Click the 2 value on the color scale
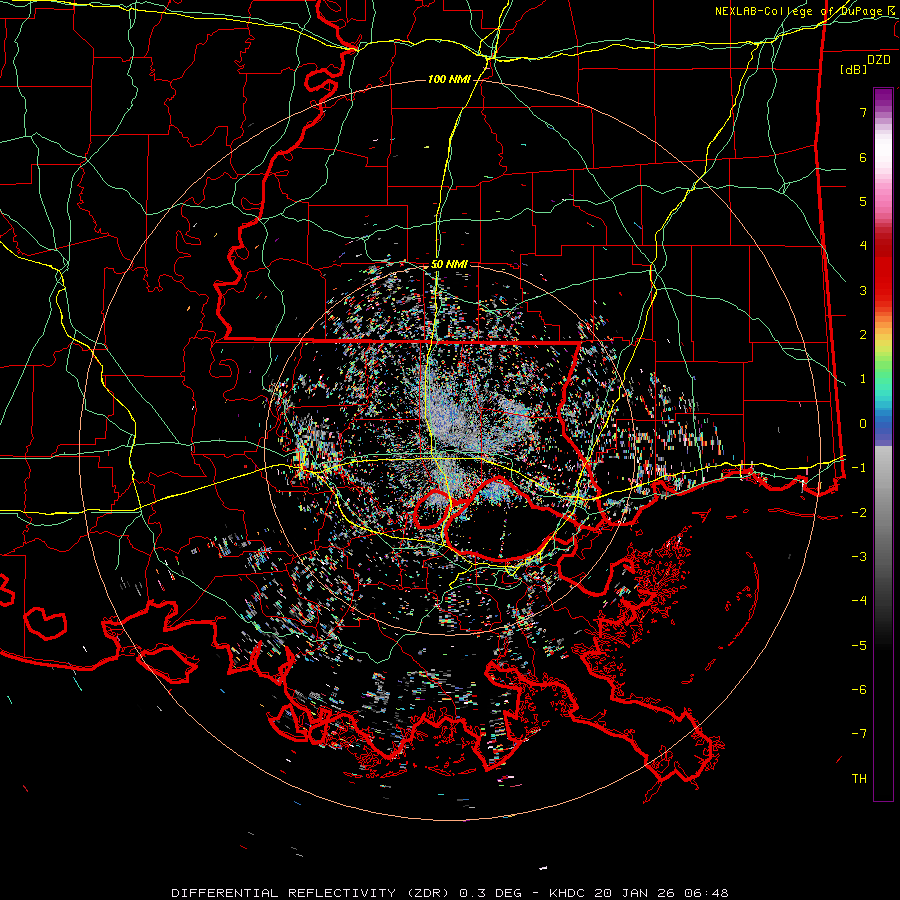Screen dimensions: 900x900 tap(863, 335)
